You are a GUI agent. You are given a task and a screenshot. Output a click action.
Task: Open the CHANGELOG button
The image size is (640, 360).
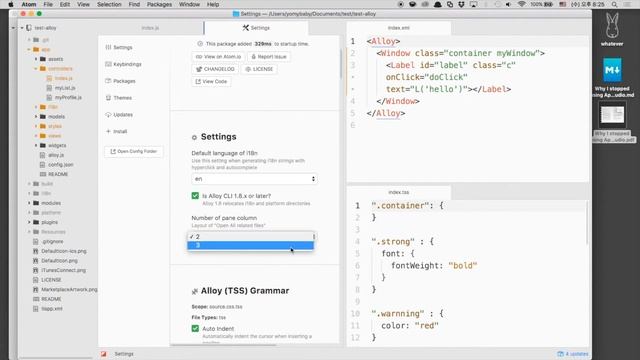[215, 69]
